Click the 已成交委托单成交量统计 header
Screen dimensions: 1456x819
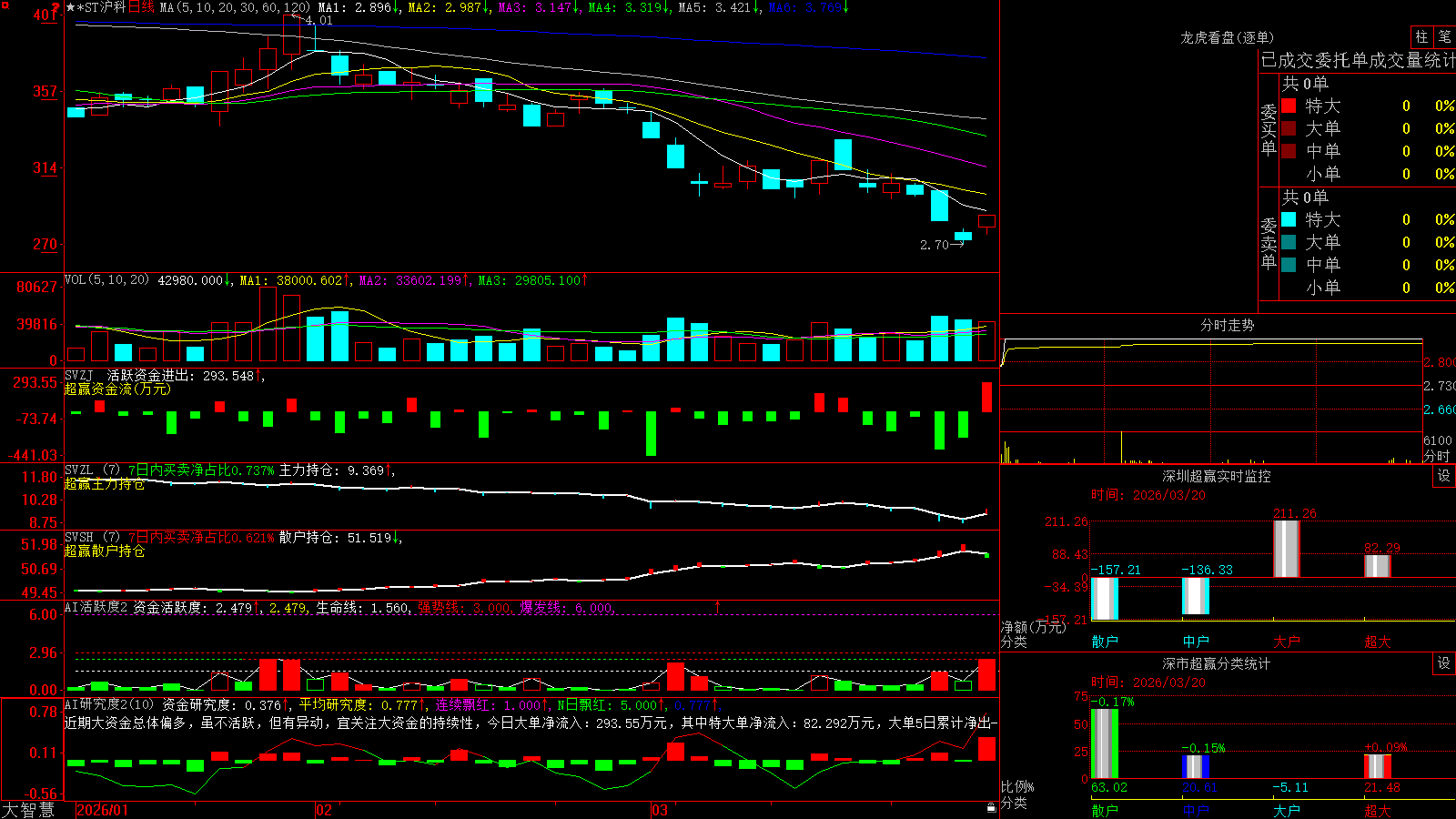click(x=1358, y=60)
